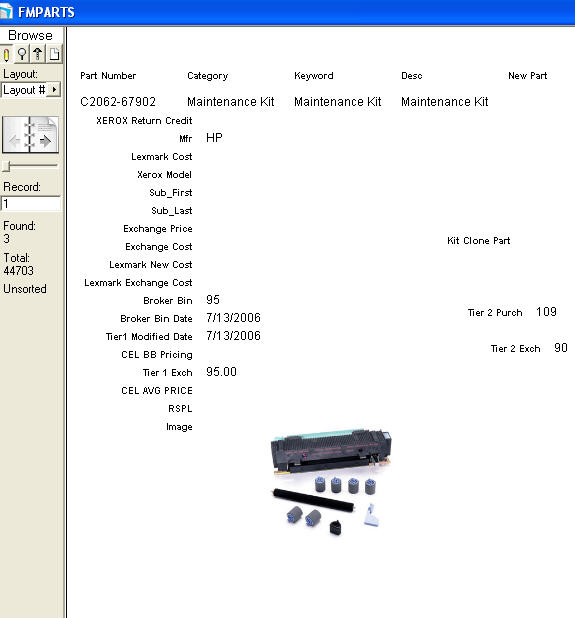
Task: Click the Record number input field
Action: [31, 204]
